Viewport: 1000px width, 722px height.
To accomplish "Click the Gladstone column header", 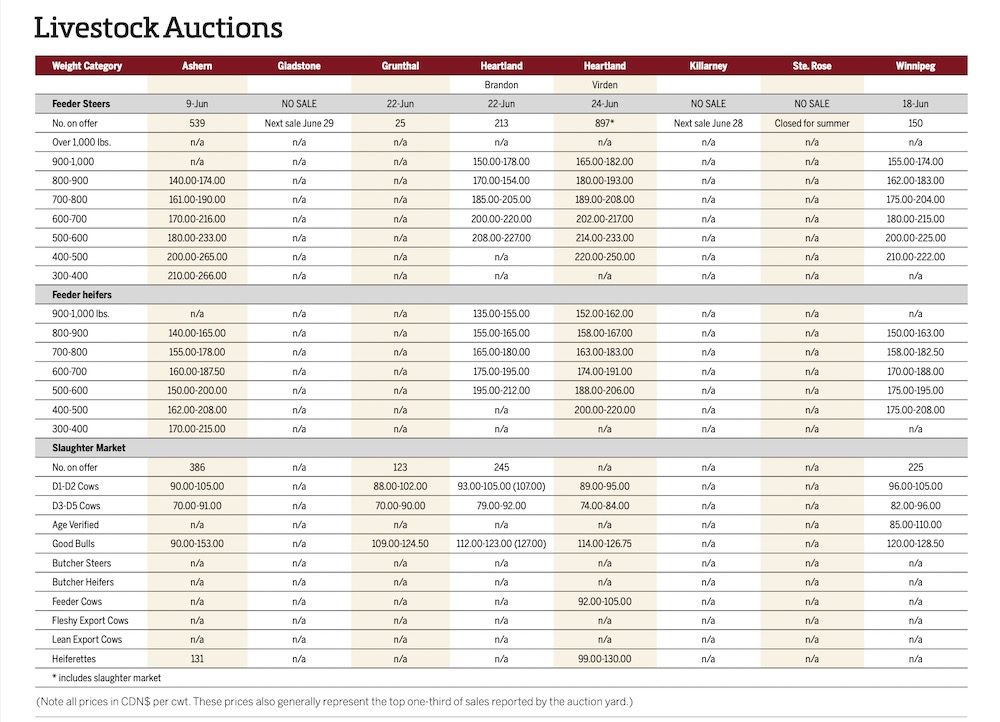I will click(299, 66).
